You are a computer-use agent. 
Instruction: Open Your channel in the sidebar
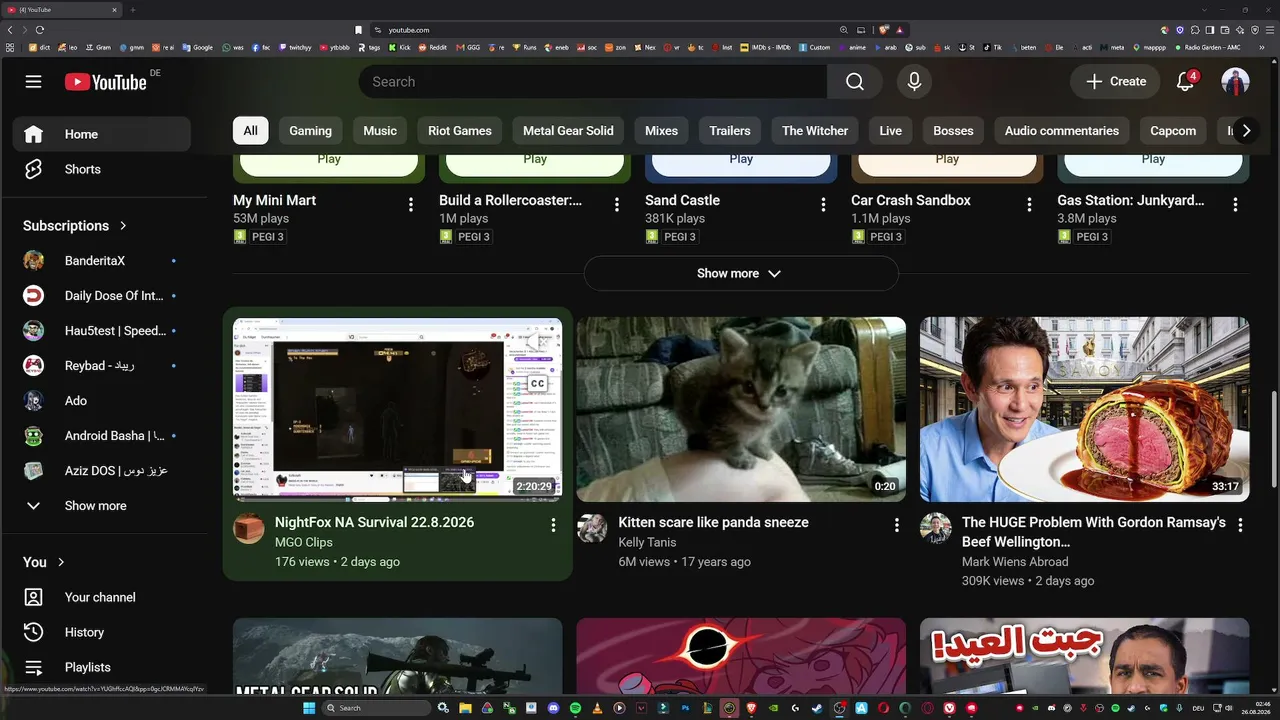click(101, 597)
